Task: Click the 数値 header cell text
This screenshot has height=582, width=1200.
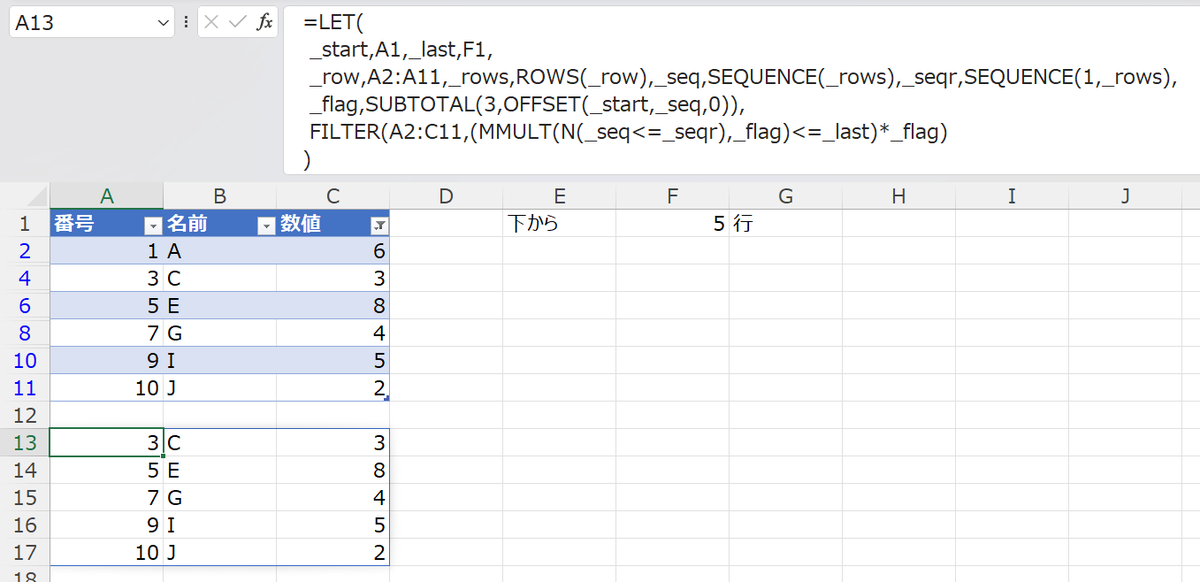Action: coord(300,224)
